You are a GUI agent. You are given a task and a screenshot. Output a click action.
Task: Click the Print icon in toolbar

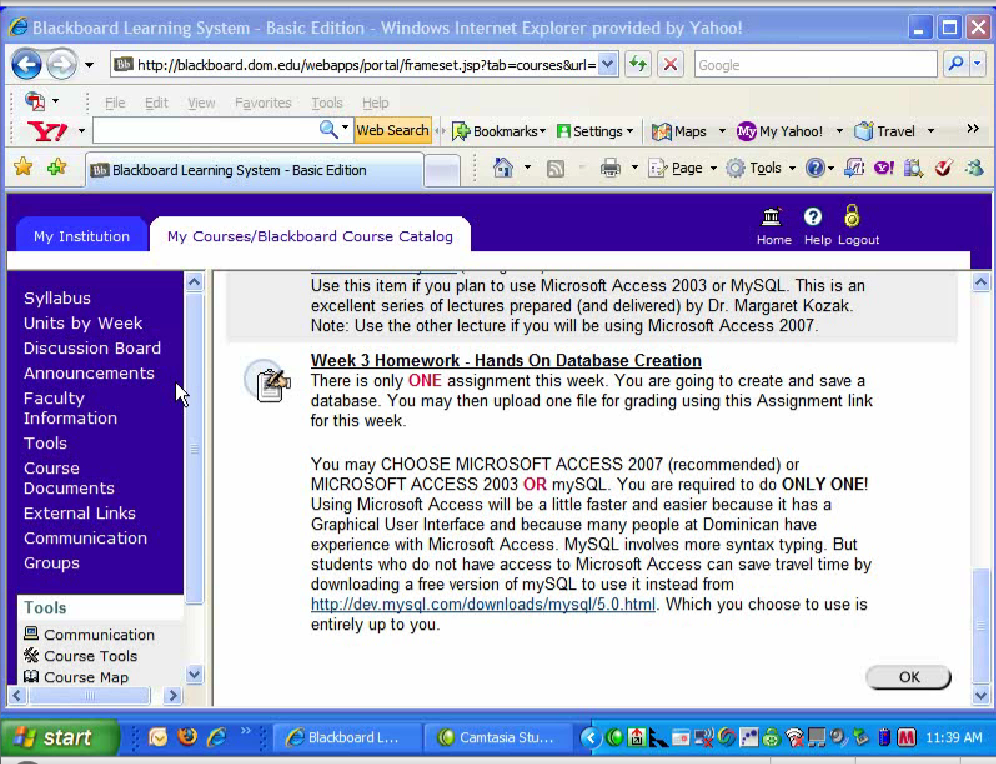(x=610, y=169)
